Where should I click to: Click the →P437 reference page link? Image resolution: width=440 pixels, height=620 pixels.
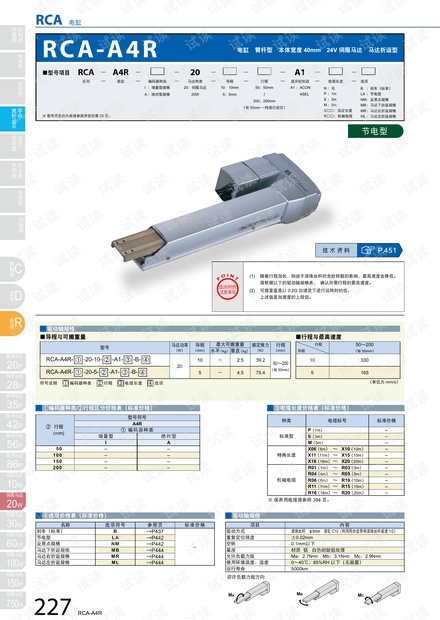pyautogui.click(x=155, y=531)
